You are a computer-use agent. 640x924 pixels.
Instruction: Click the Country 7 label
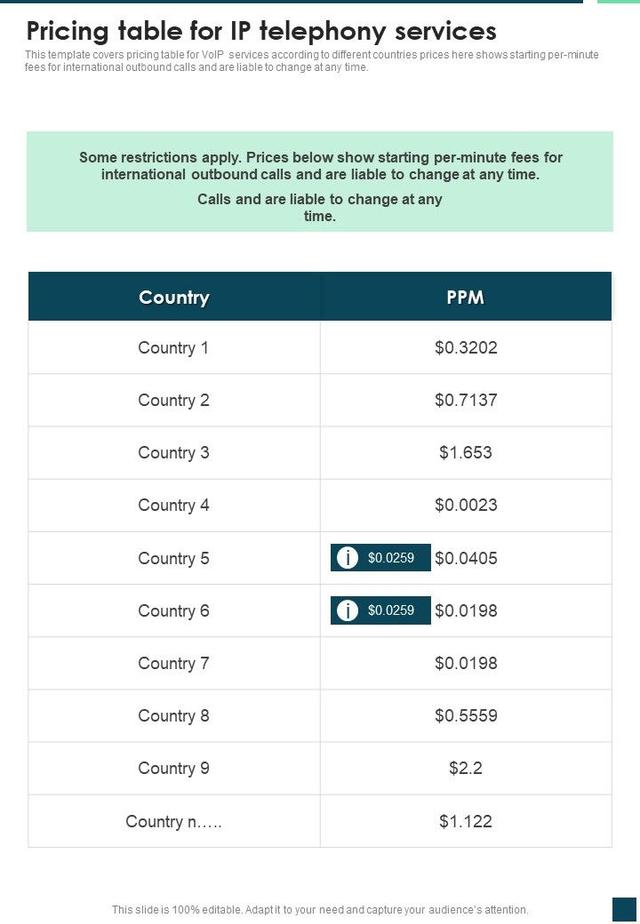[174, 663]
